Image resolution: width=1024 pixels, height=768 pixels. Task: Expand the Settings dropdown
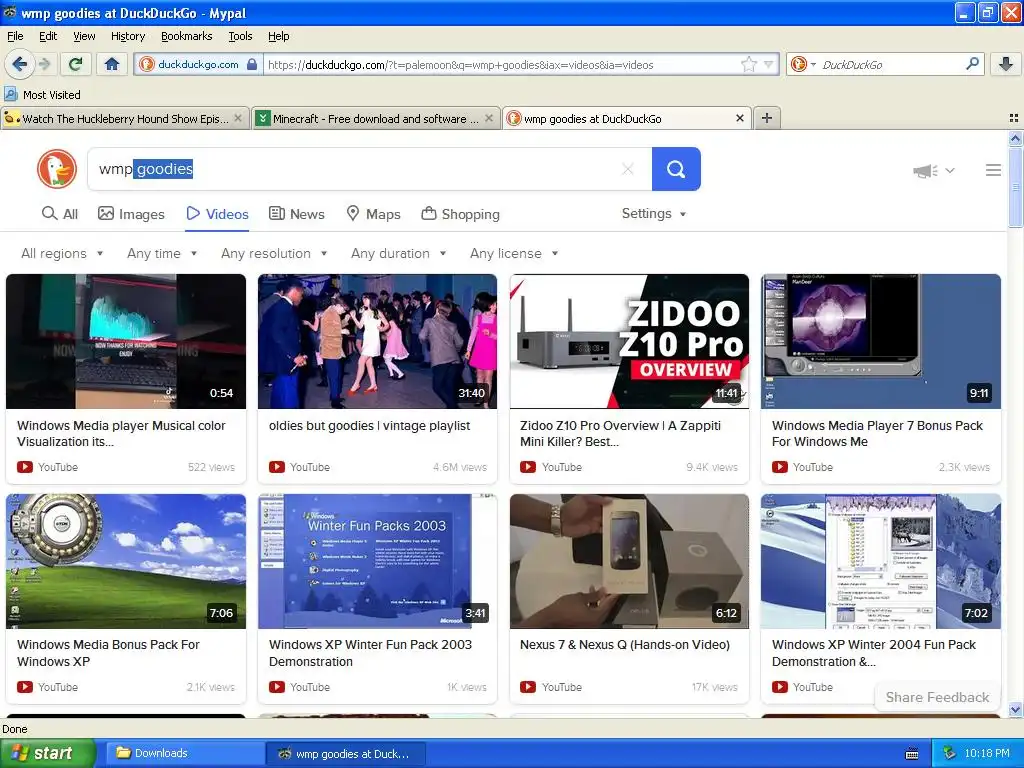[654, 214]
